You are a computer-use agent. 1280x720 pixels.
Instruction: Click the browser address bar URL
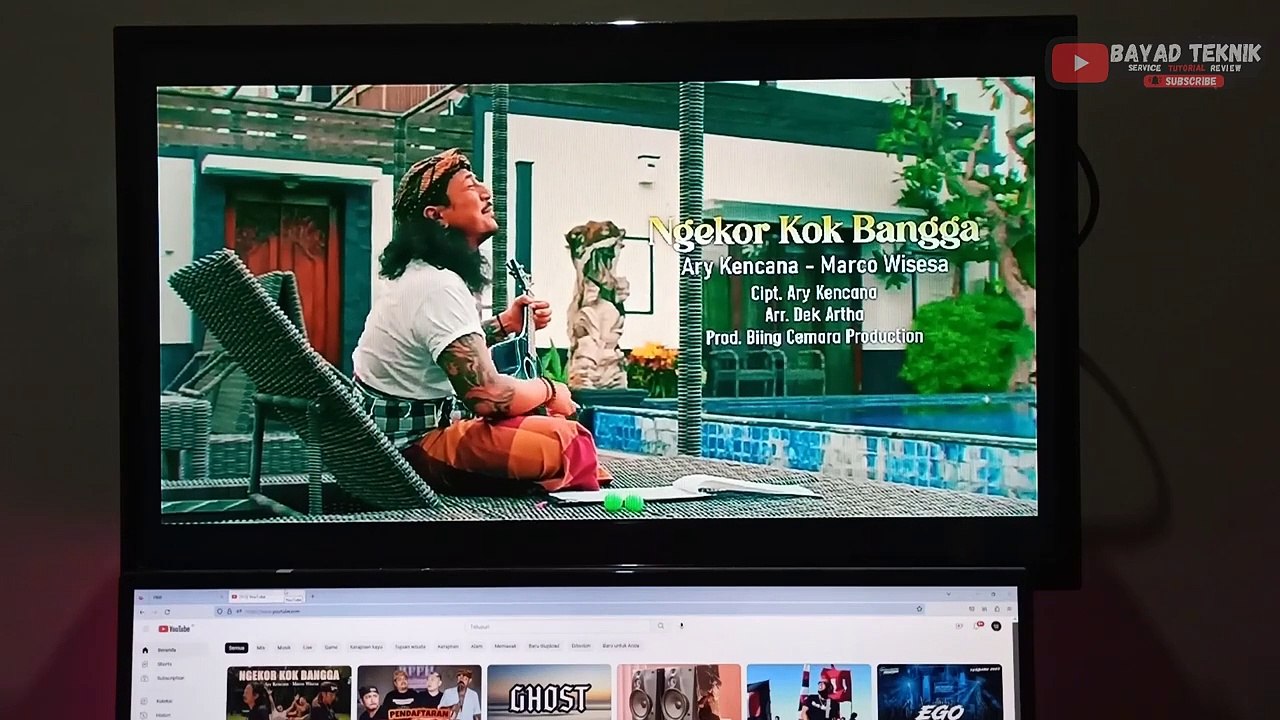click(x=273, y=611)
